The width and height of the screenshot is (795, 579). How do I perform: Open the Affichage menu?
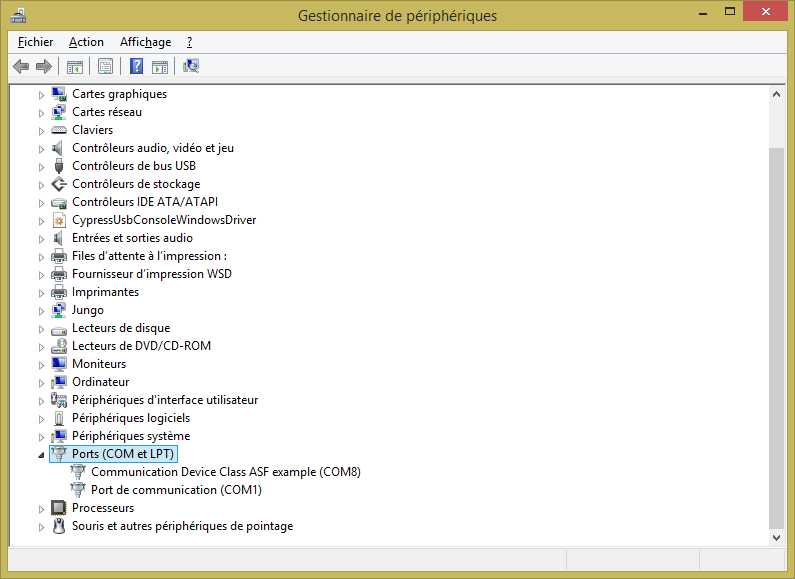pos(145,42)
